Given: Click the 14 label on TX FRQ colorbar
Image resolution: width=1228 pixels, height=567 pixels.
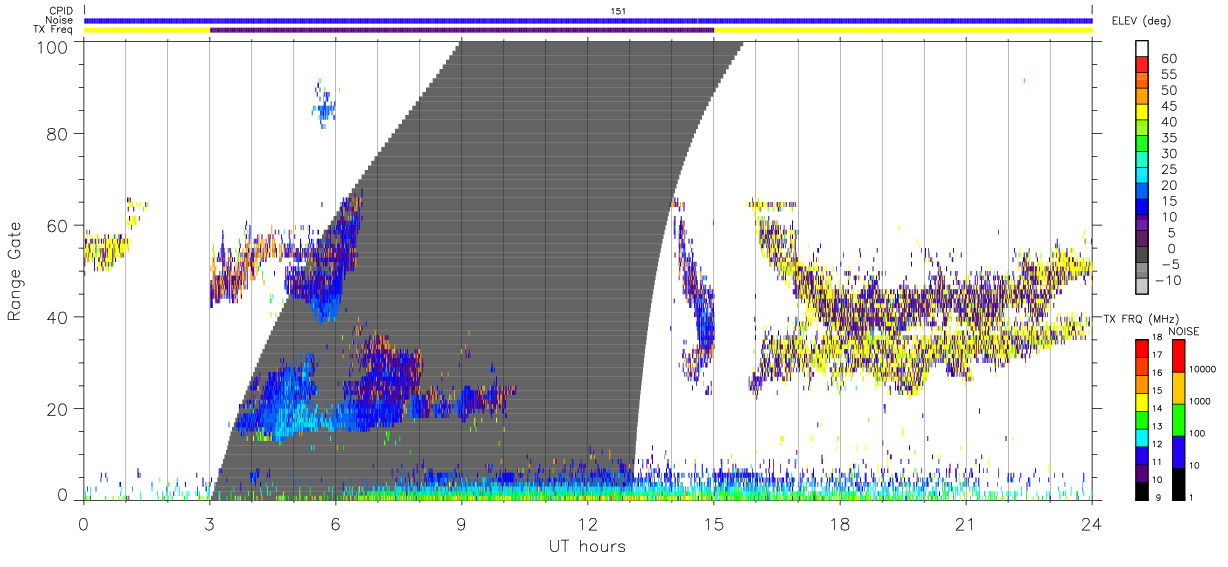Looking at the screenshot, I should [1157, 409].
